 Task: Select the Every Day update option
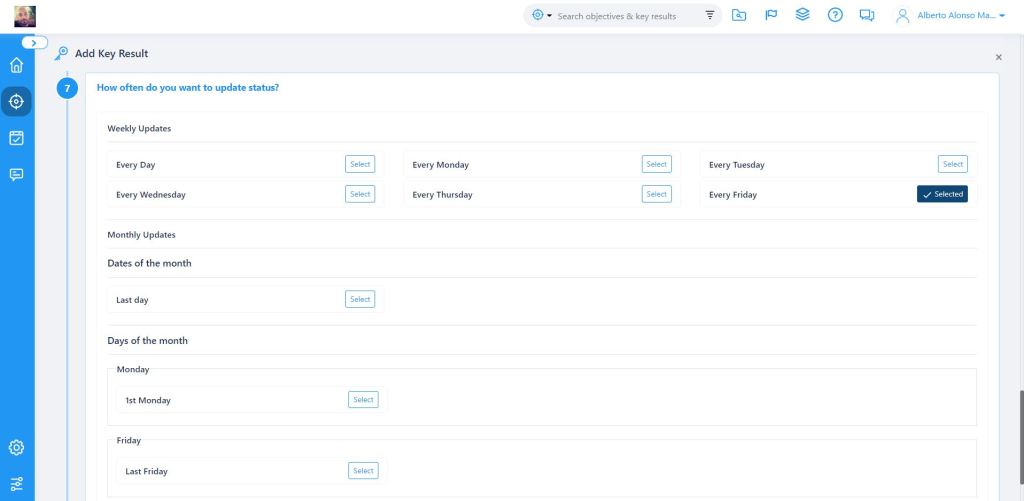[x=360, y=164]
